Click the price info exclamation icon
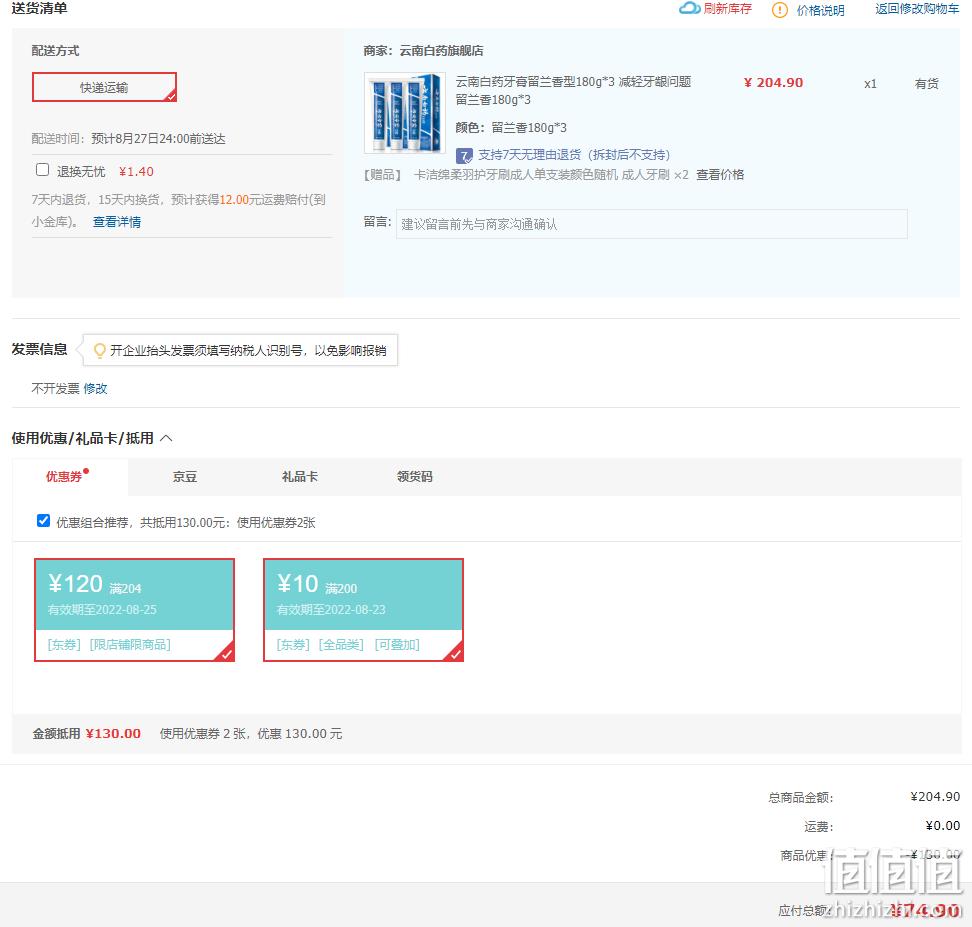The height and width of the screenshot is (927, 972). [779, 10]
